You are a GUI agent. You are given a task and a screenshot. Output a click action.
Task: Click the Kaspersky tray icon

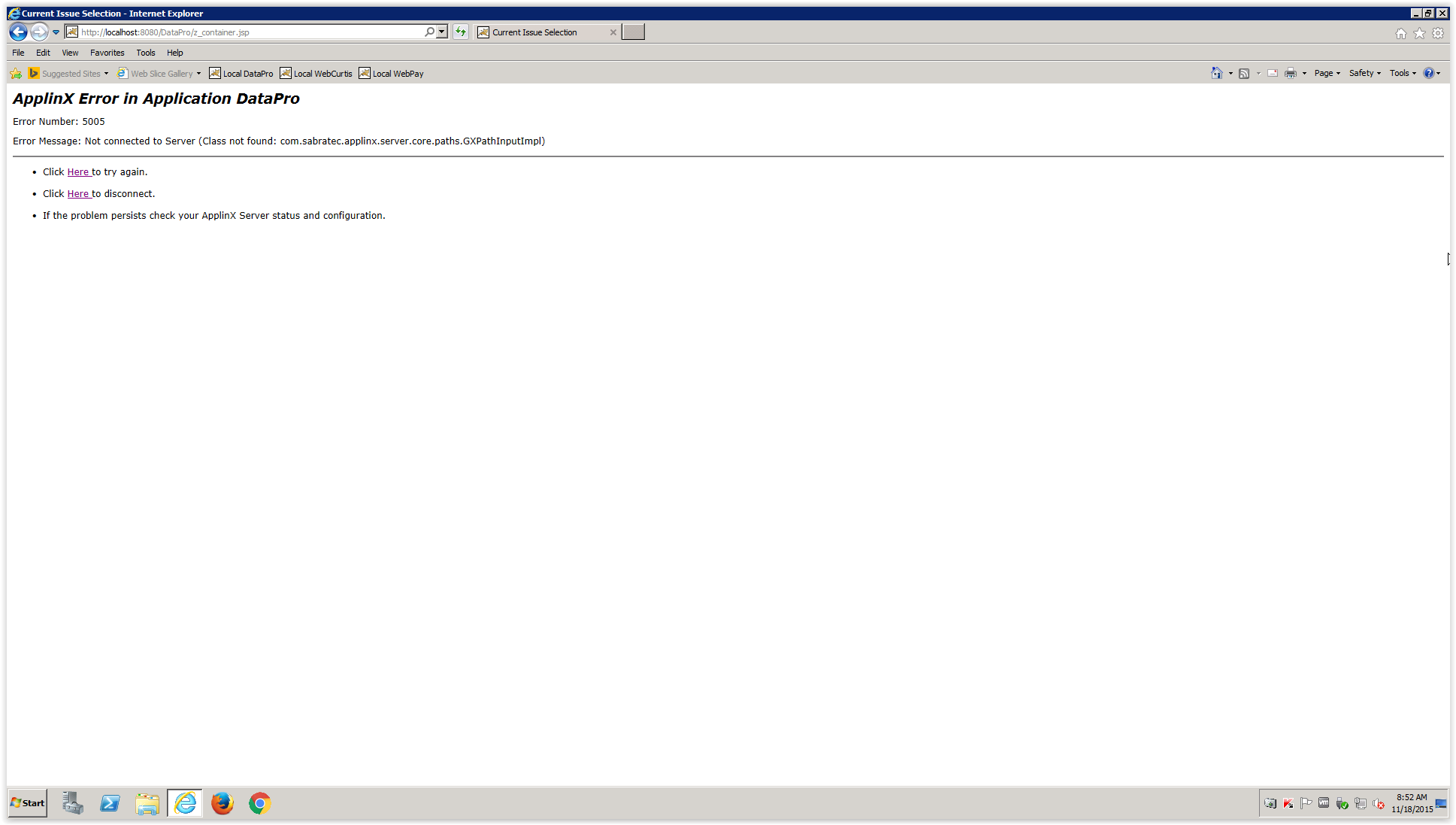click(1288, 803)
